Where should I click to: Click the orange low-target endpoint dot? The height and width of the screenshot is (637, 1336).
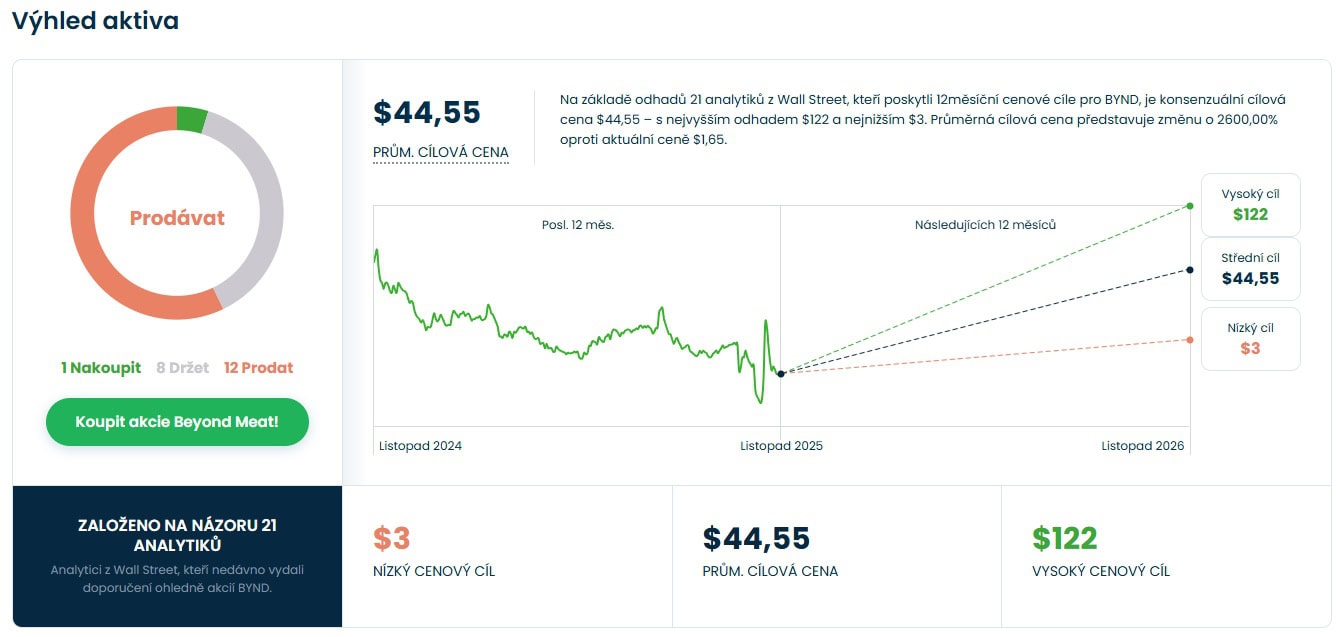tap(1189, 340)
